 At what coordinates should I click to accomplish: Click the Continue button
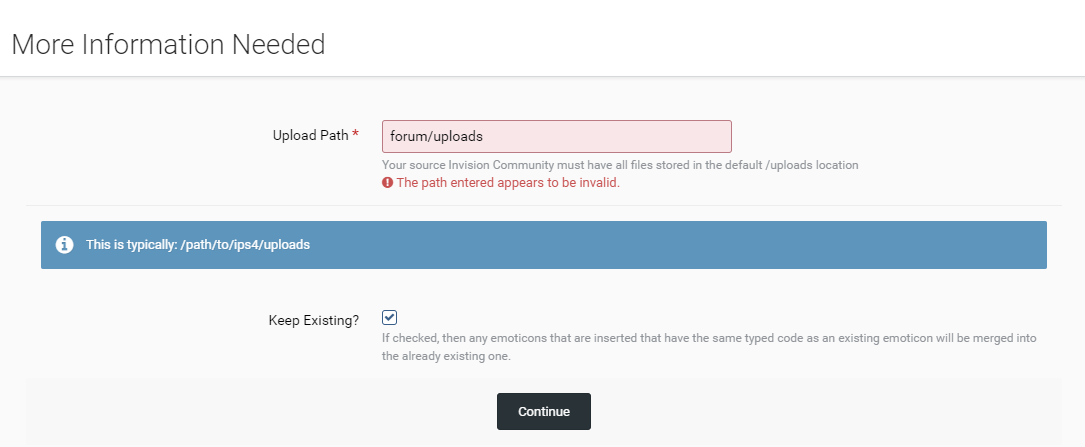[544, 412]
